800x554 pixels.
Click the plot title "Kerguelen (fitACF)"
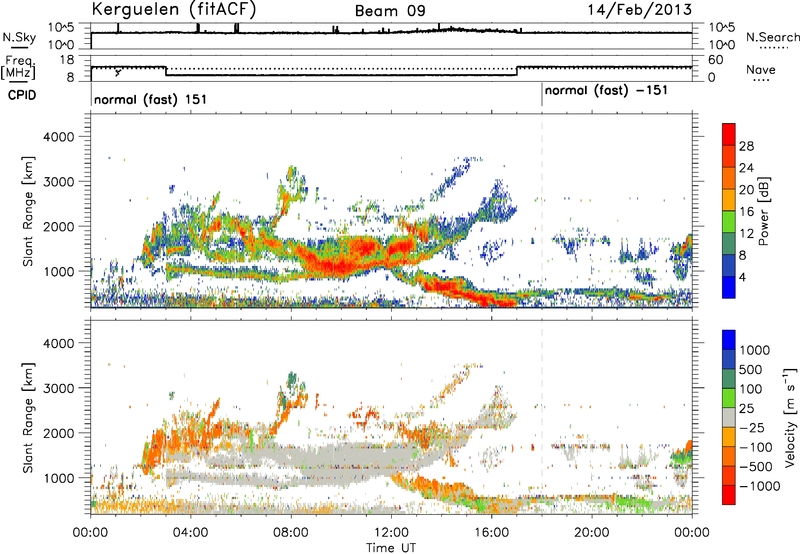point(173,9)
